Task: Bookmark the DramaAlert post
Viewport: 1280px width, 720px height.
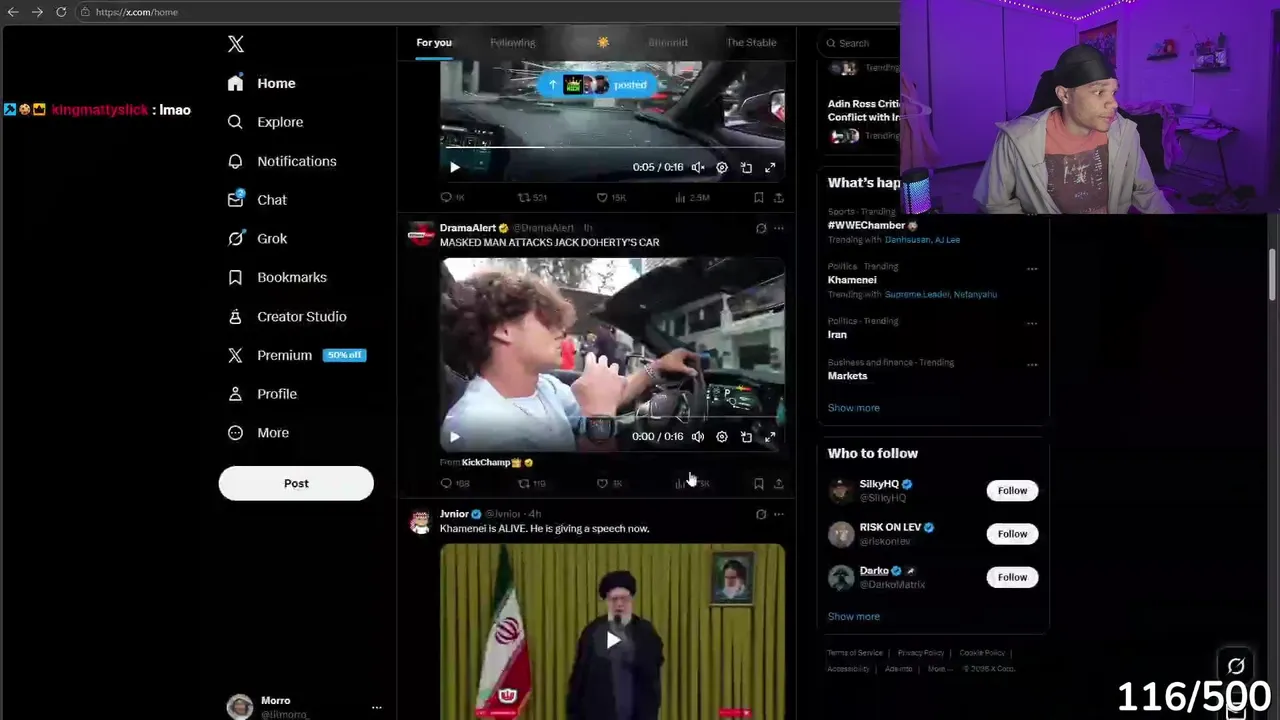Action: pyautogui.click(x=758, y=483)
